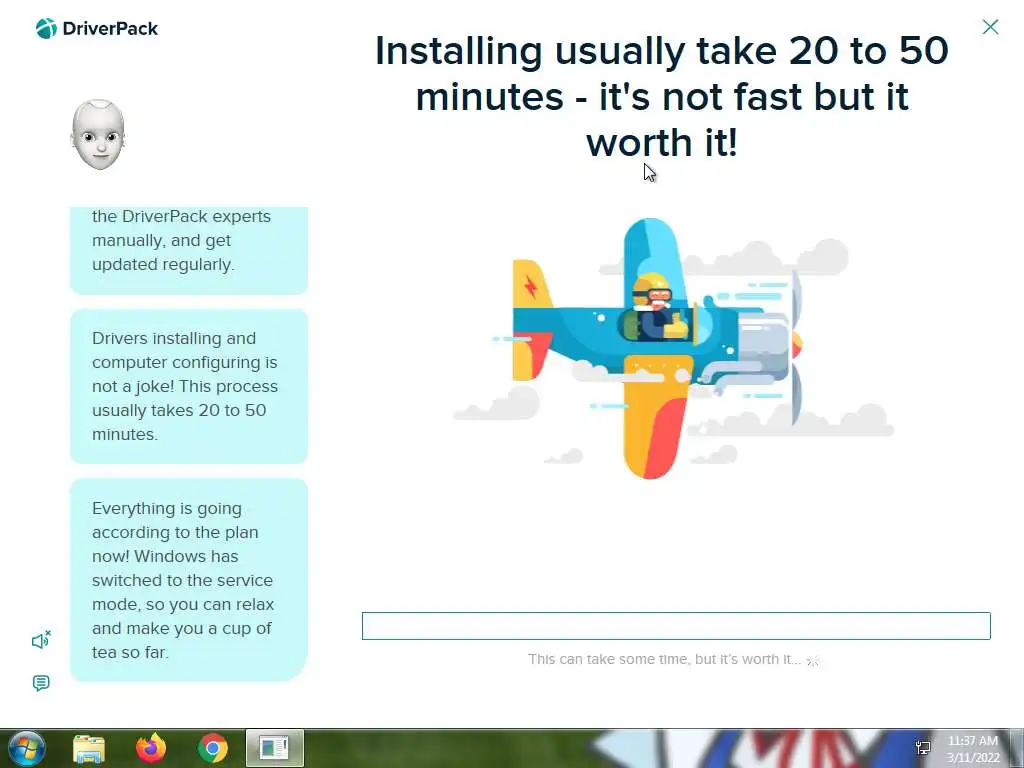The width and height of the screenshot is (1024, 768).
Task: Click the DriverPack logo
Action: pos(97,29)
